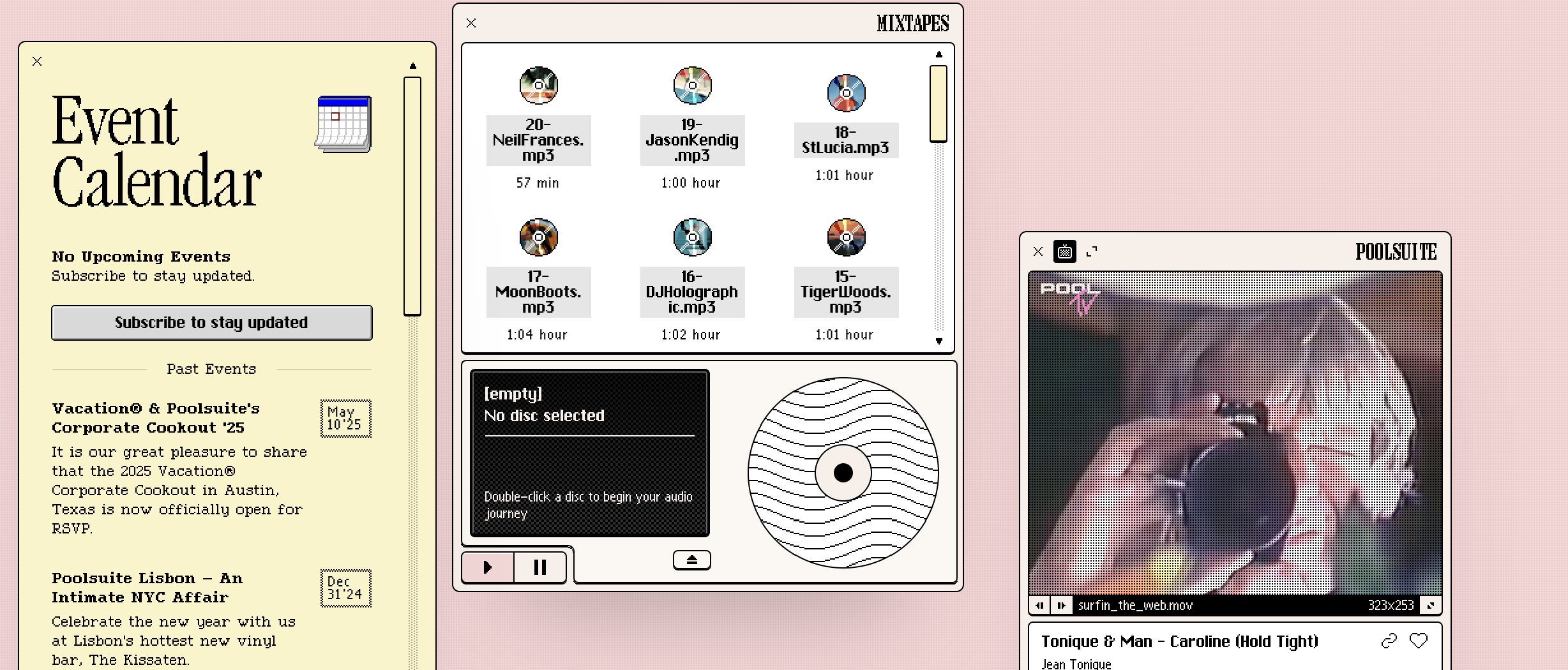
Task: Click the Tonique & Man - Caroline track title
Action: click(x=1180, y=641)
